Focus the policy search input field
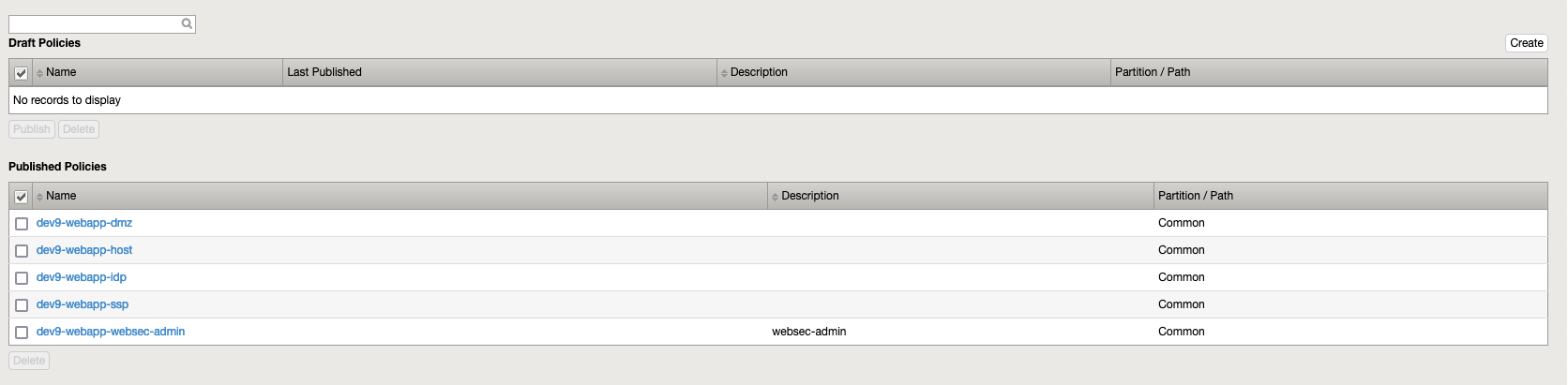Screen dimensions: 1568x385 [94, 24]
